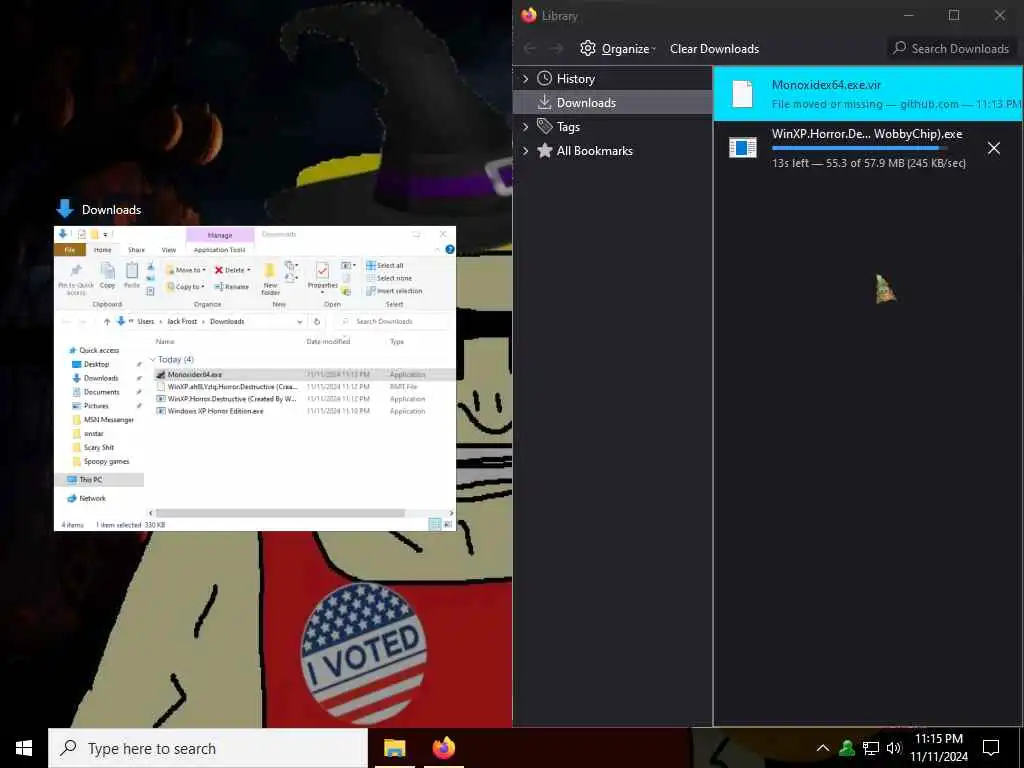Click the Monoxidex64.exe.vir file icon in Library
Viewport: 1024px width, 768px height.
tap(743, 94)
